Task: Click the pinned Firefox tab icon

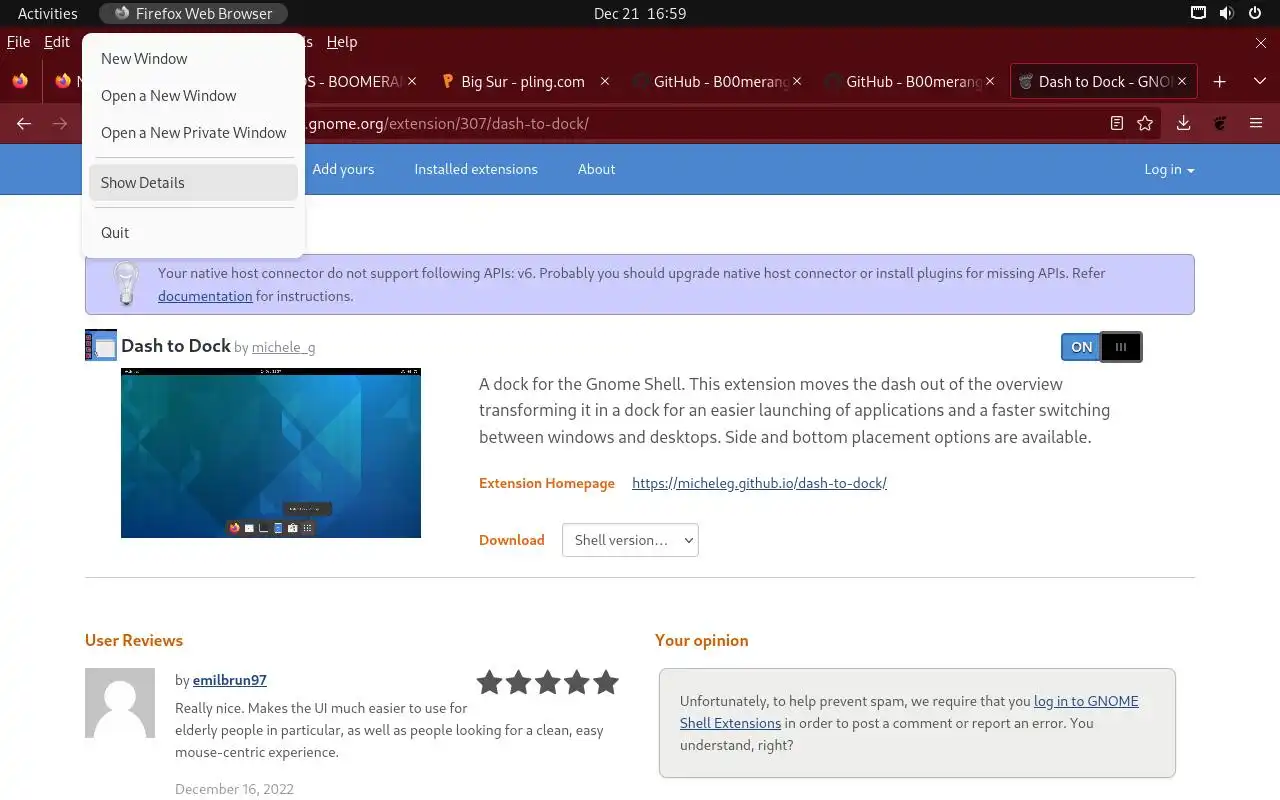Action: [20, 82]
